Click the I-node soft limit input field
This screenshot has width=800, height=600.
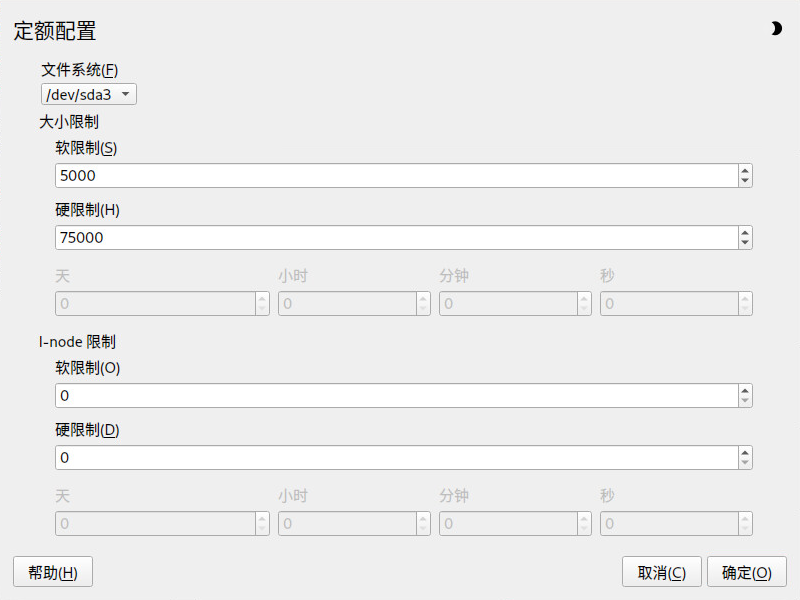click(396, 396)
